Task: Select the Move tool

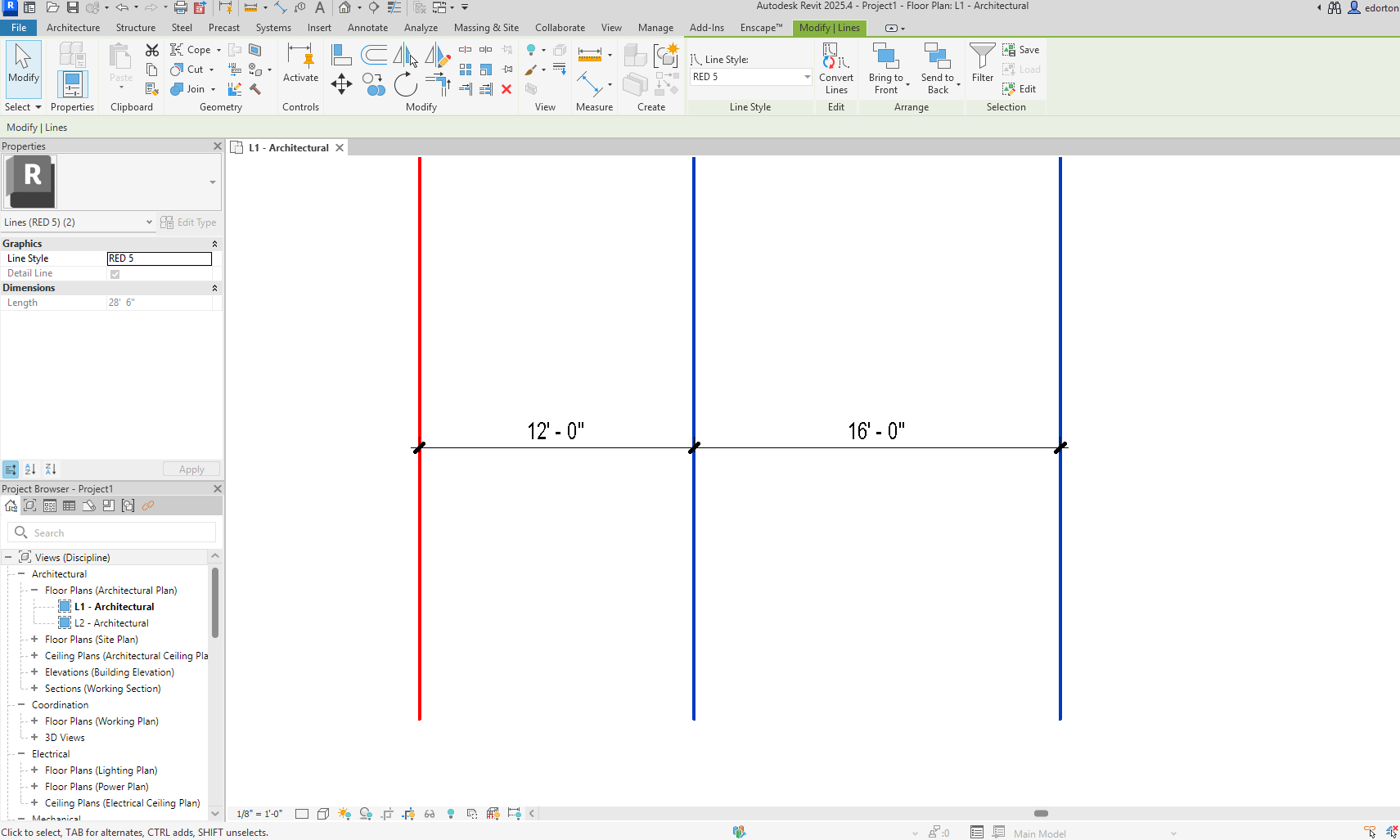Action: [x=341, y=83]
